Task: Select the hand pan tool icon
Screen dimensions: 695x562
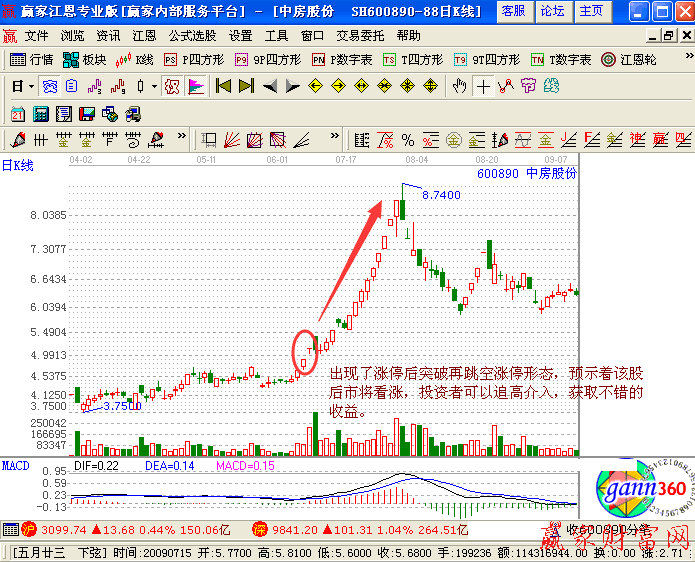Action: tap(459, 86)
